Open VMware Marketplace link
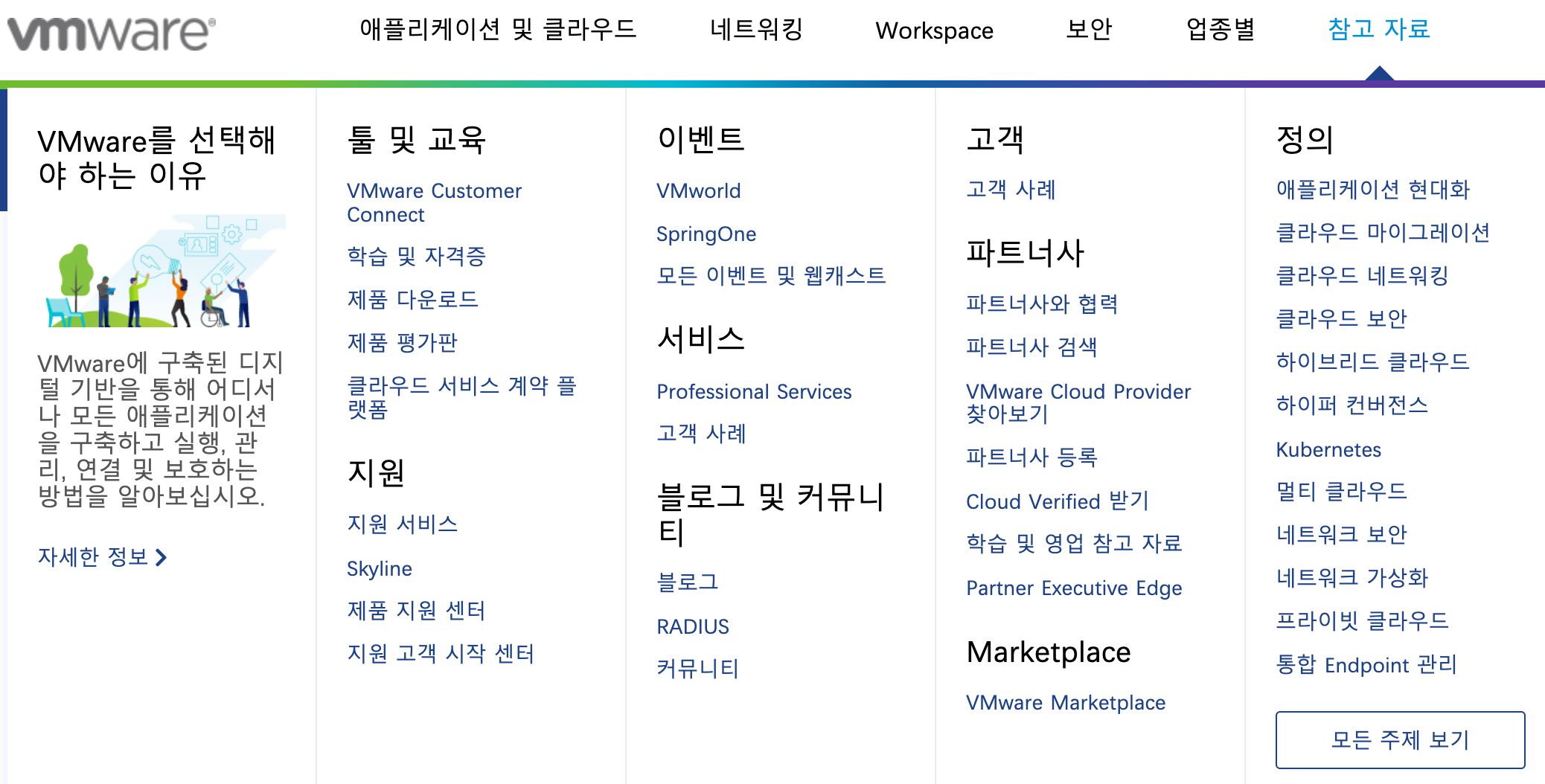The image size is (1545, 784). 1066,703
